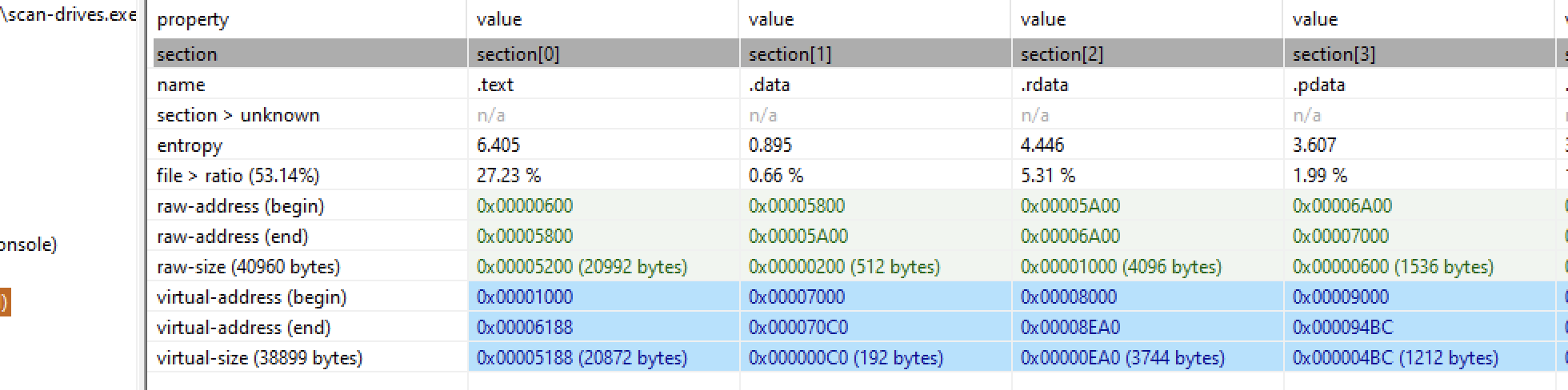Viewport: 1568px width, 390px height.
Task: Click the 'raw-address (begin)' property label
Action: [240, 206]
